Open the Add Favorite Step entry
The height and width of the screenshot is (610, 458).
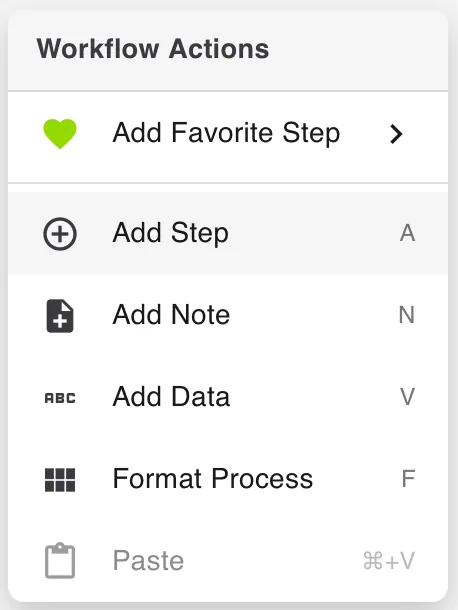(228, 137)
